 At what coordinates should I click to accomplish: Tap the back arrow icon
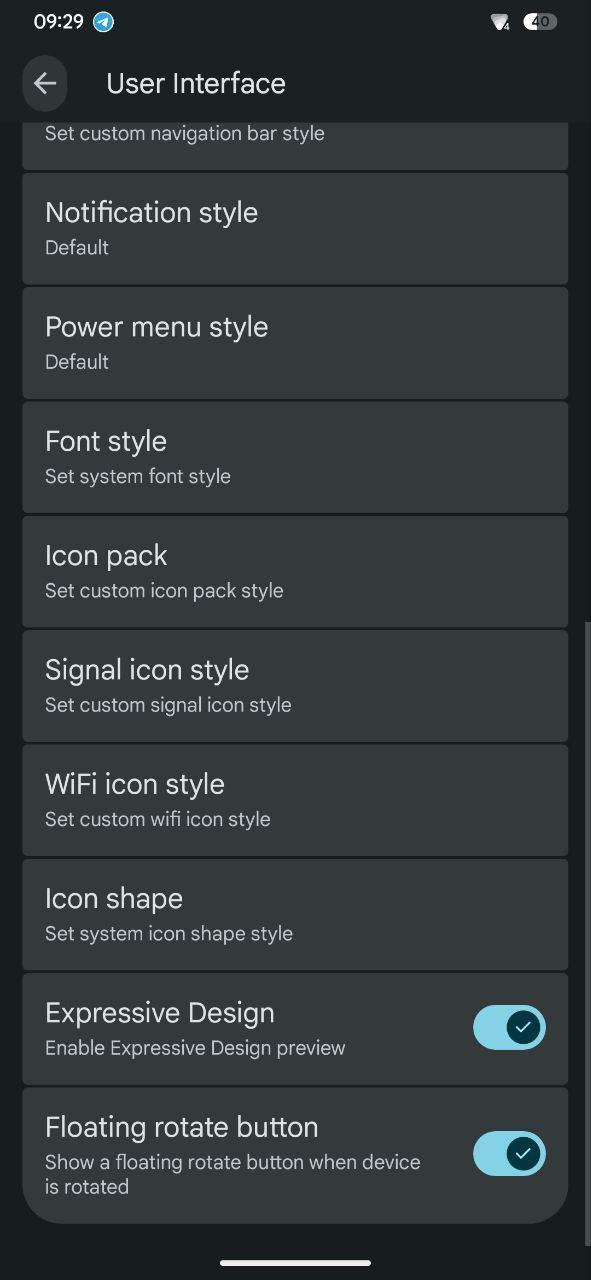[x=45, y=83]
